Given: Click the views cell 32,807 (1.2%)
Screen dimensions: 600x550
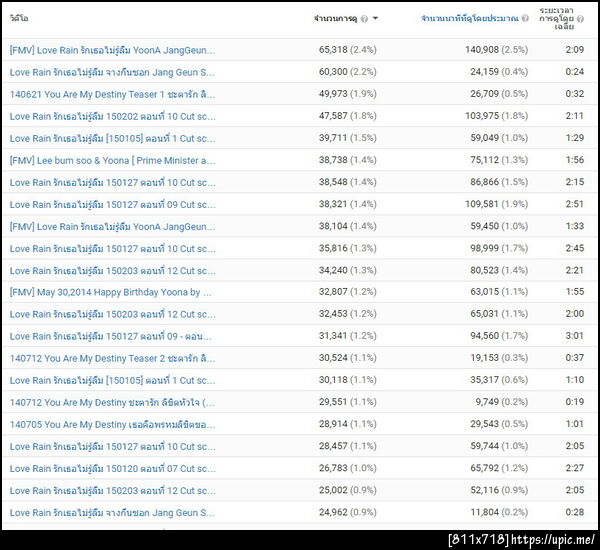Looking at the screenshot, I should (347, 292).
